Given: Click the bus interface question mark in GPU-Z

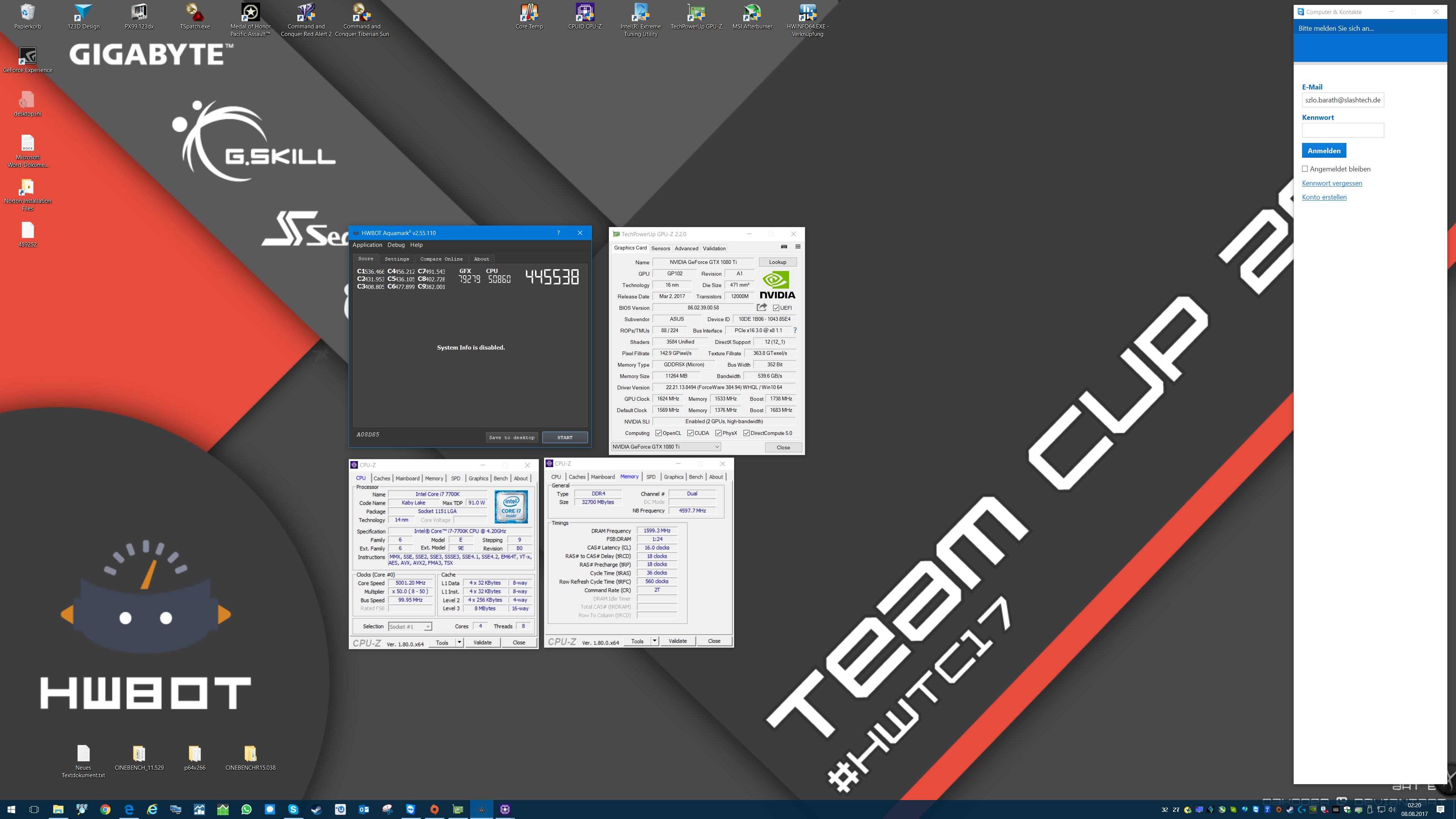Looking at the screenshot, I should click(x=795, y=330).
